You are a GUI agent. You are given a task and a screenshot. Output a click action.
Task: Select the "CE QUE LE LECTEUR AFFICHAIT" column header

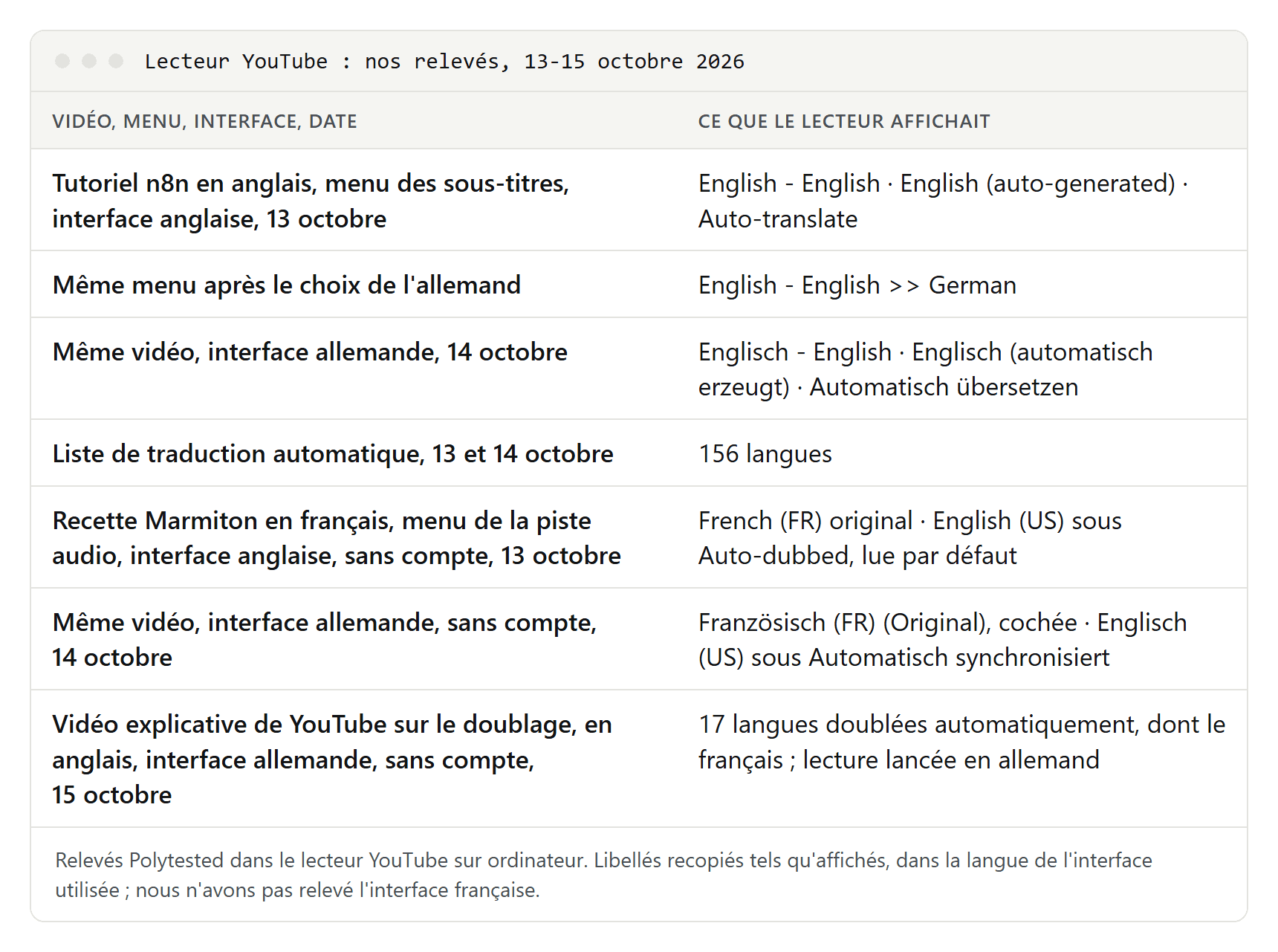click(x=844, y=121)
